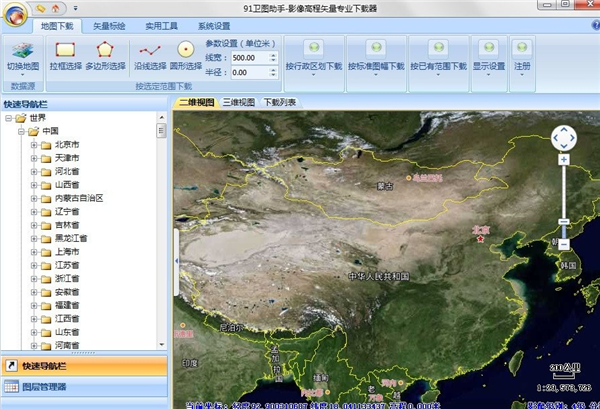600x409 pixels.
Task: Click the map zoom slider handle
Action: click(564, 222)
